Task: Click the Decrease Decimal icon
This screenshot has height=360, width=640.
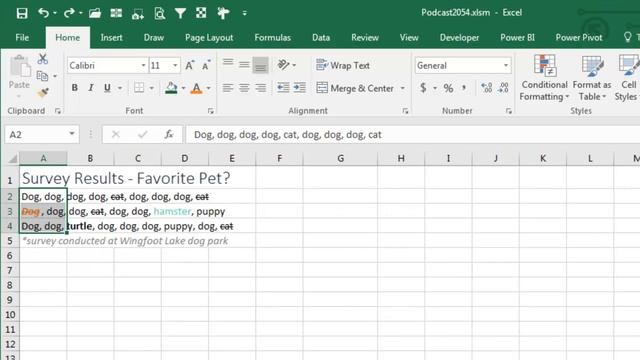Action: click(504, 88)
